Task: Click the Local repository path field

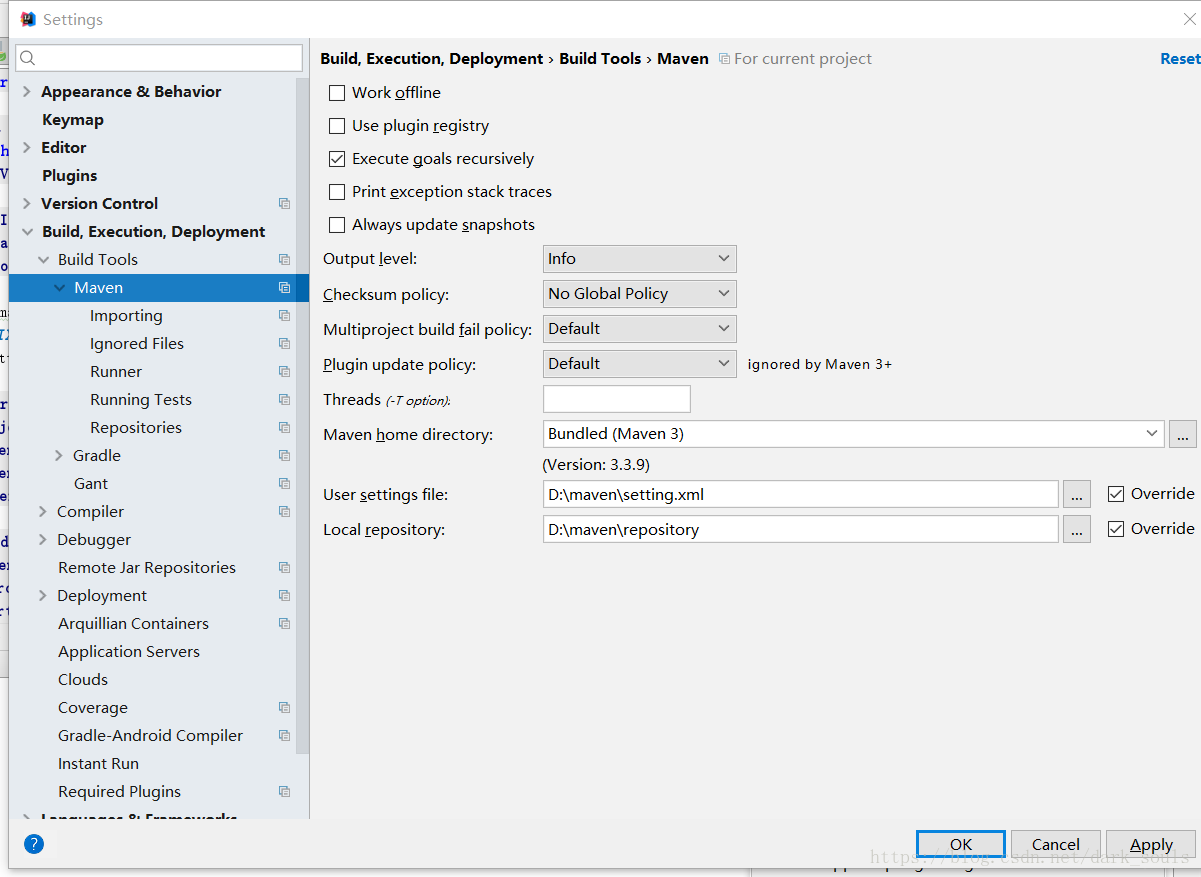Action: pos(801,529)
